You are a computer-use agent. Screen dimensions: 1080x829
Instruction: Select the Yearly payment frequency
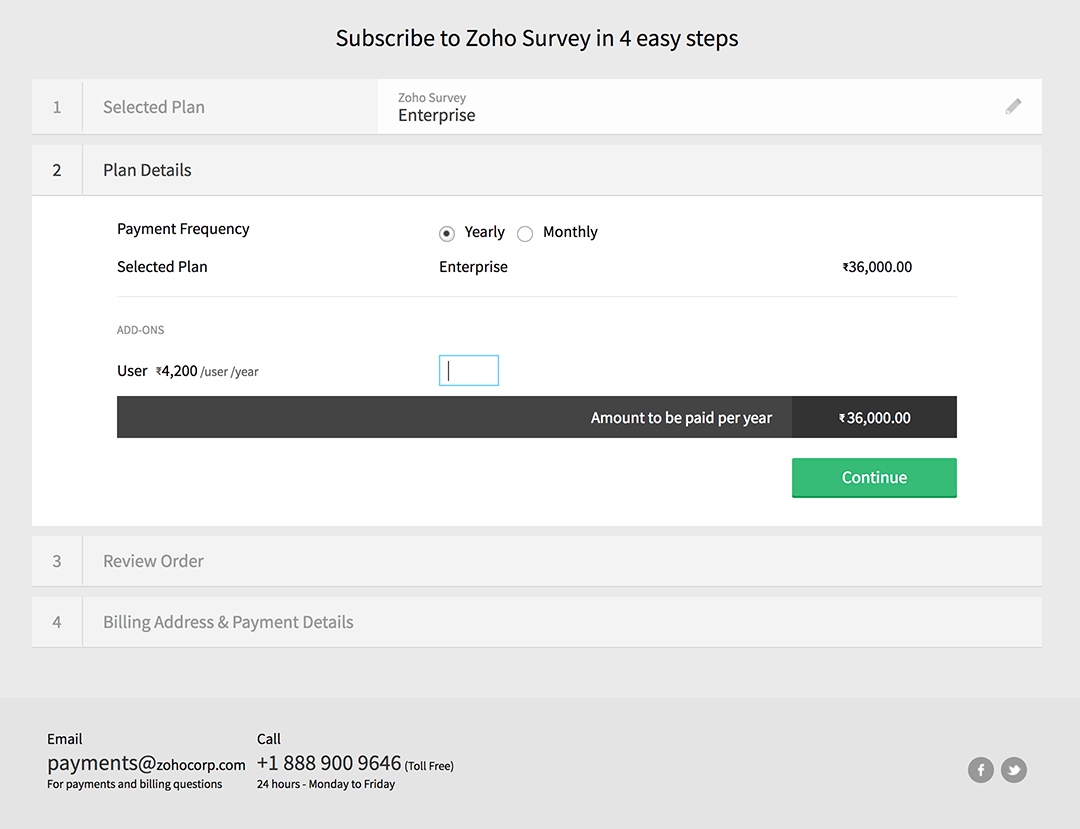tap(447, 233)
